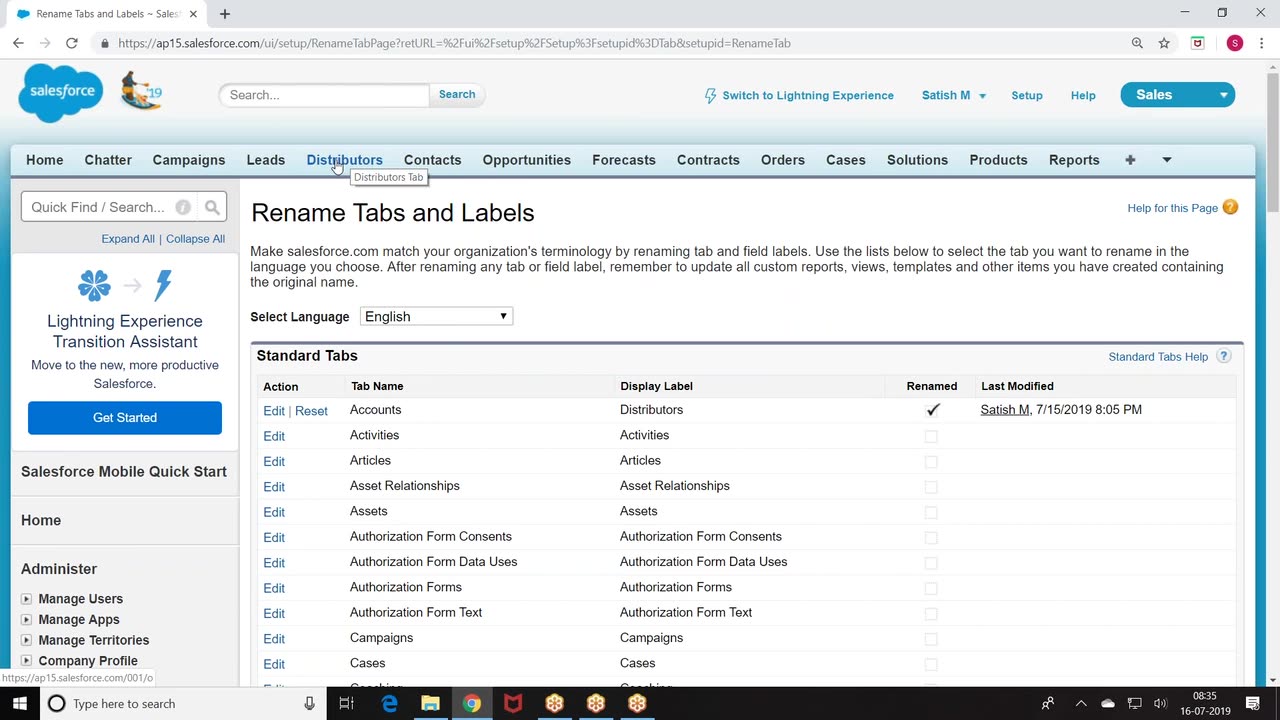Reset the Accounts tab label
This screenshot has width=1280, height=720.
[311, 411]
